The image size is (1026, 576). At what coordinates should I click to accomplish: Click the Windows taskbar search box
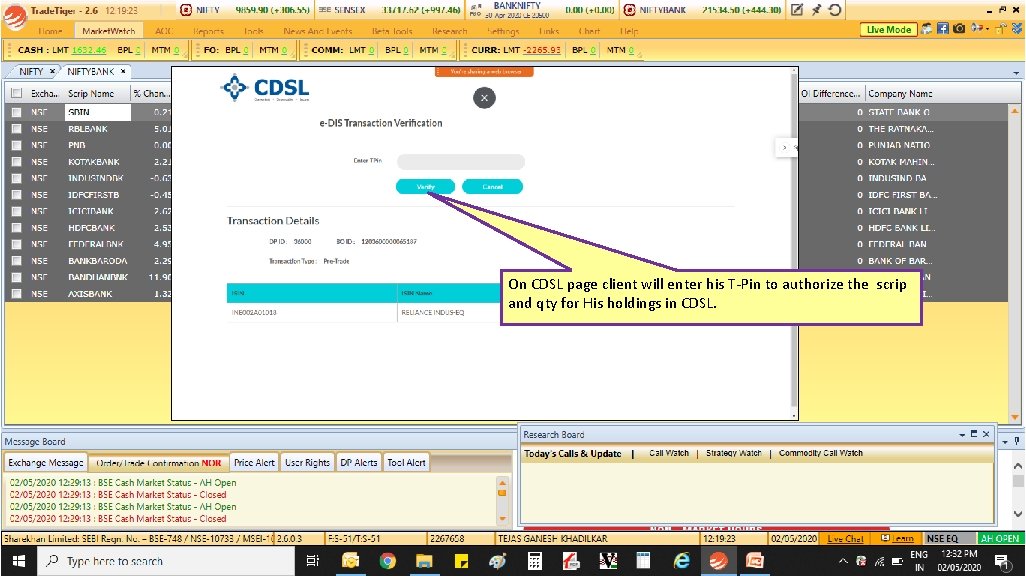click(167, 561)
